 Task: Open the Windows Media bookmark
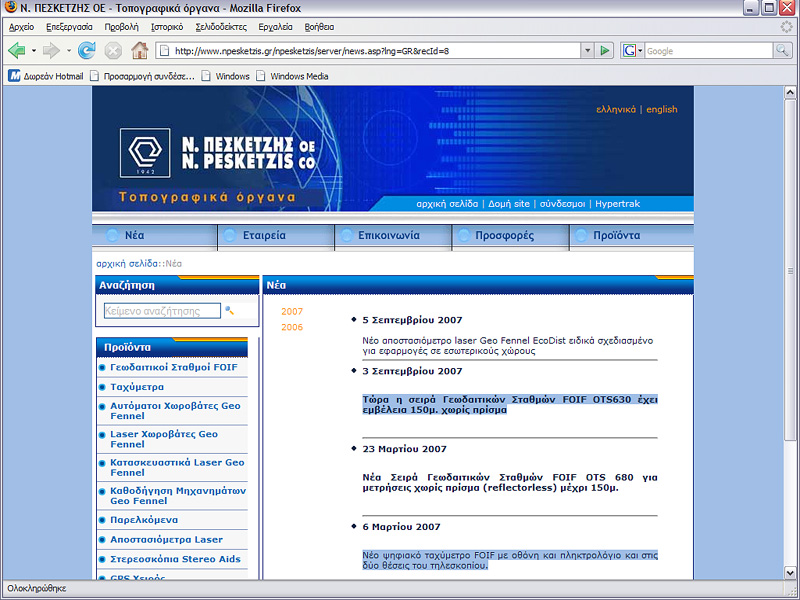coord(293,76)
